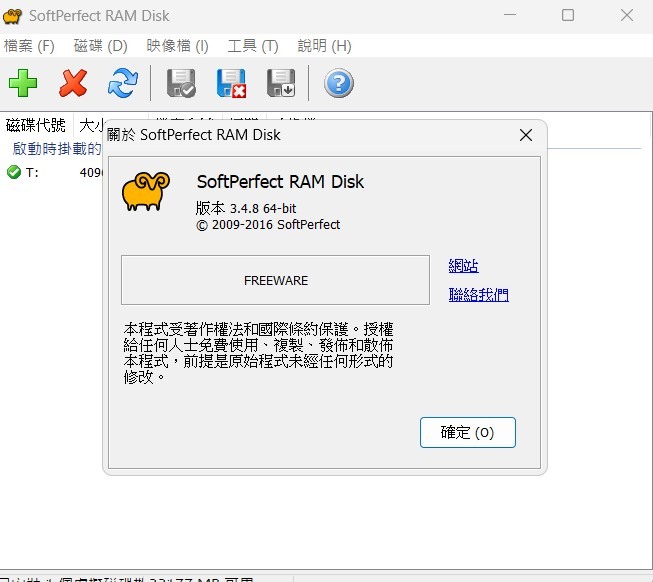Close the About SoftPerfect RAM Disk dialog
653x582 pixels.
pyautogui.click(x=526, y=135)
